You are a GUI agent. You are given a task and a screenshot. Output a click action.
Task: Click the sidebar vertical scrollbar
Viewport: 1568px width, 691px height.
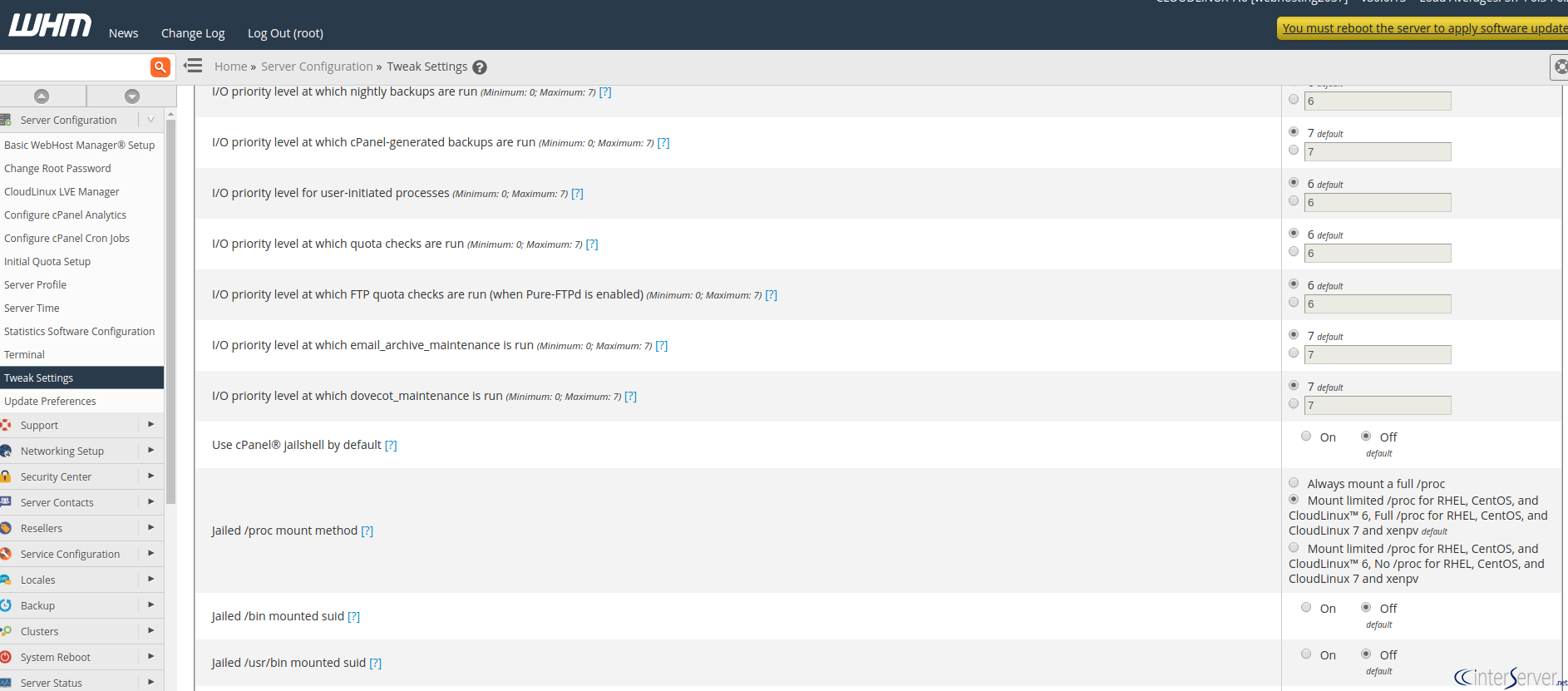pyautogui.click(x=170, y=312)
